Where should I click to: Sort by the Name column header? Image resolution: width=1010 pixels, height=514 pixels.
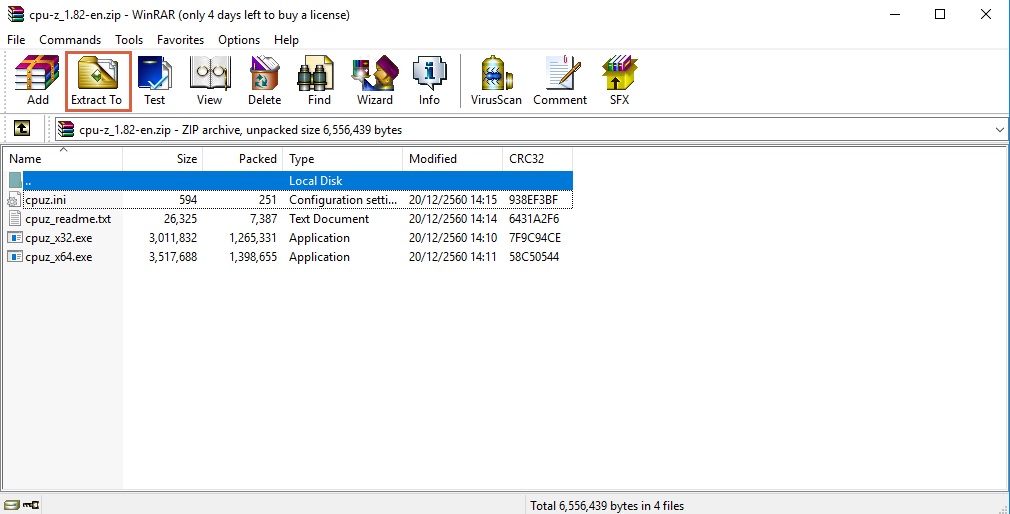(63, 158)
